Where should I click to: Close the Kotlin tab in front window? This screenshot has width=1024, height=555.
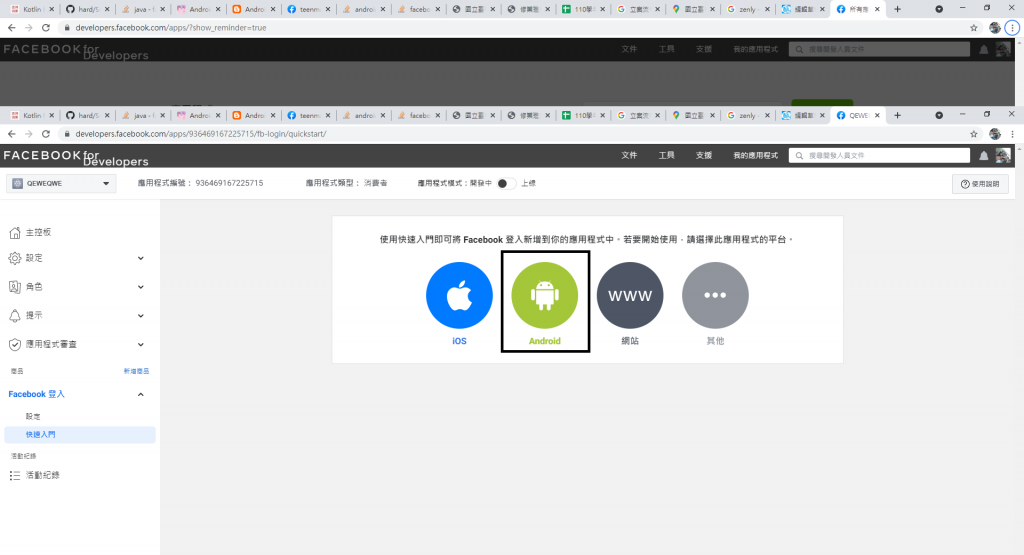pyautogui.click(x=52, y=116)
